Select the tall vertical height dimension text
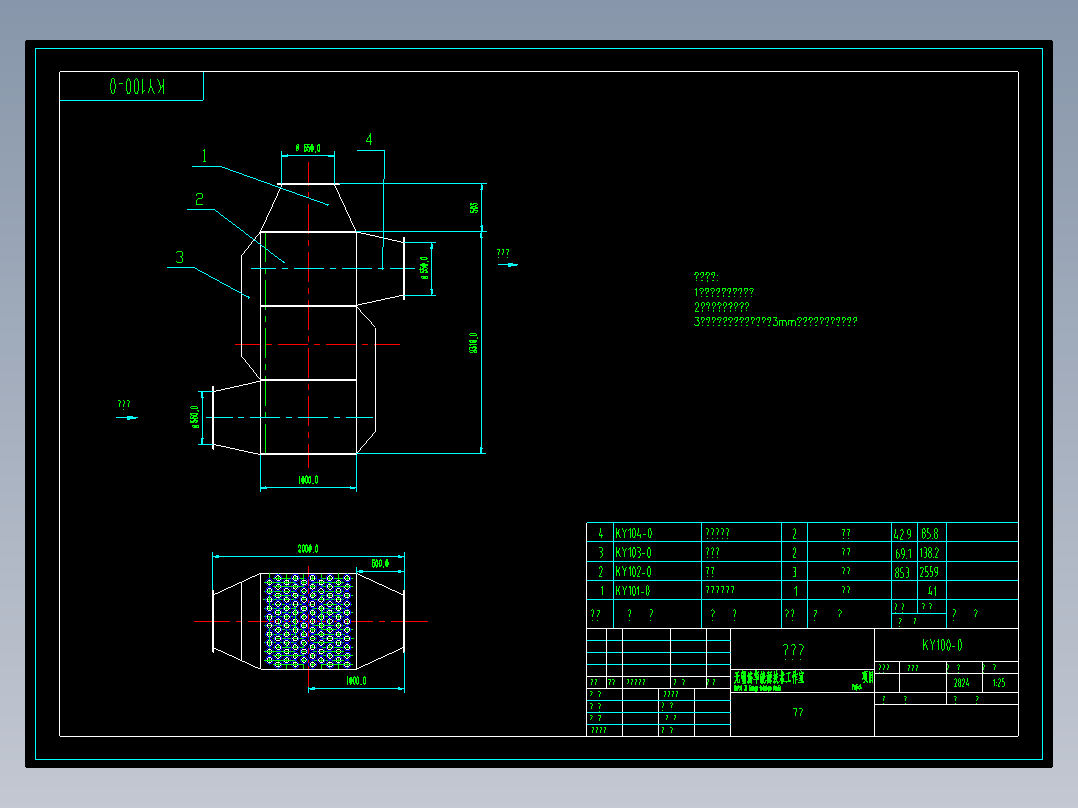Viewport: 1078px width, 808px height. pyautogui.click(x=473, y=343)
